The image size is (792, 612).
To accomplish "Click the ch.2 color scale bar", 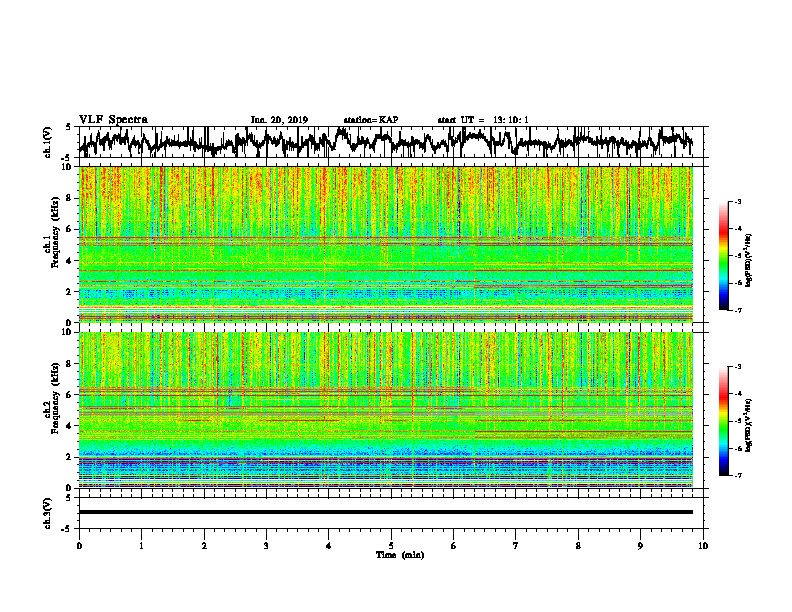I will [724, 421].
